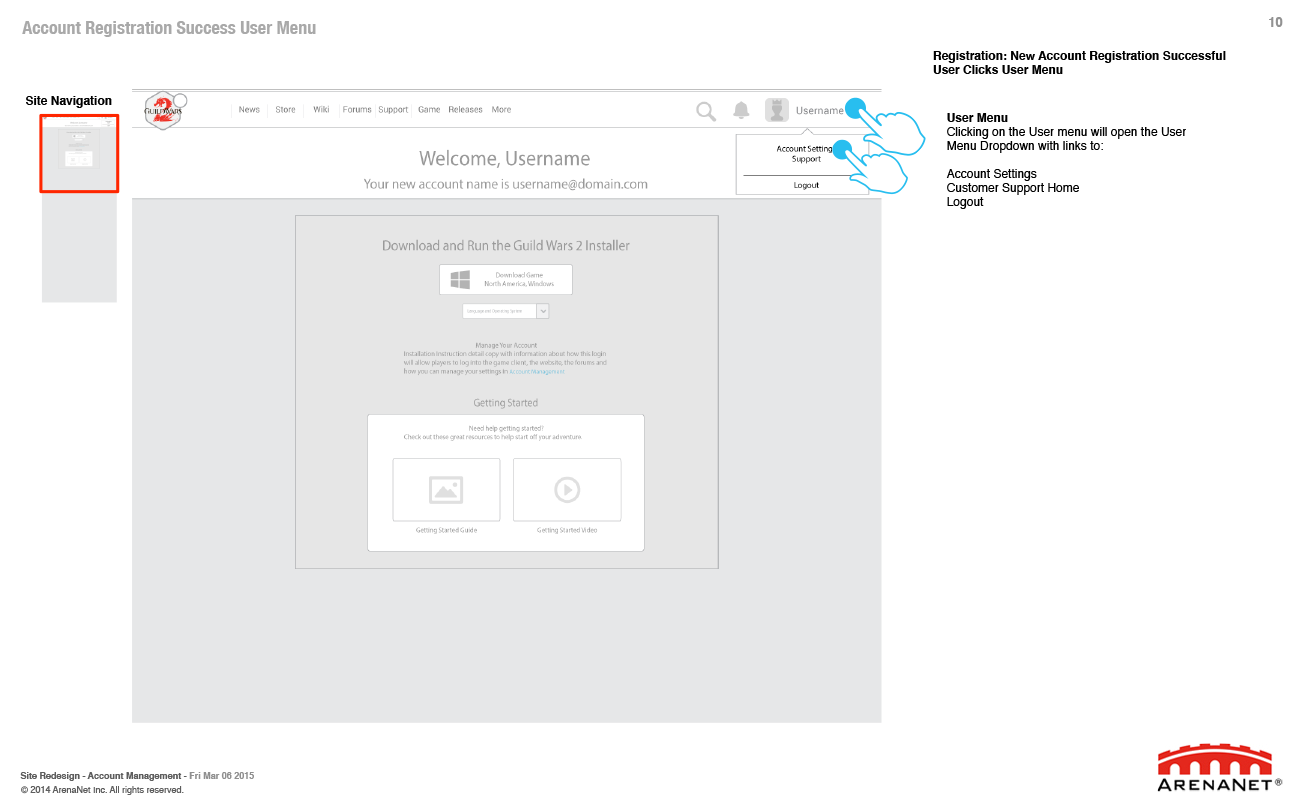
Task: Click the Manage Your Account text
Action: (506, 346)
